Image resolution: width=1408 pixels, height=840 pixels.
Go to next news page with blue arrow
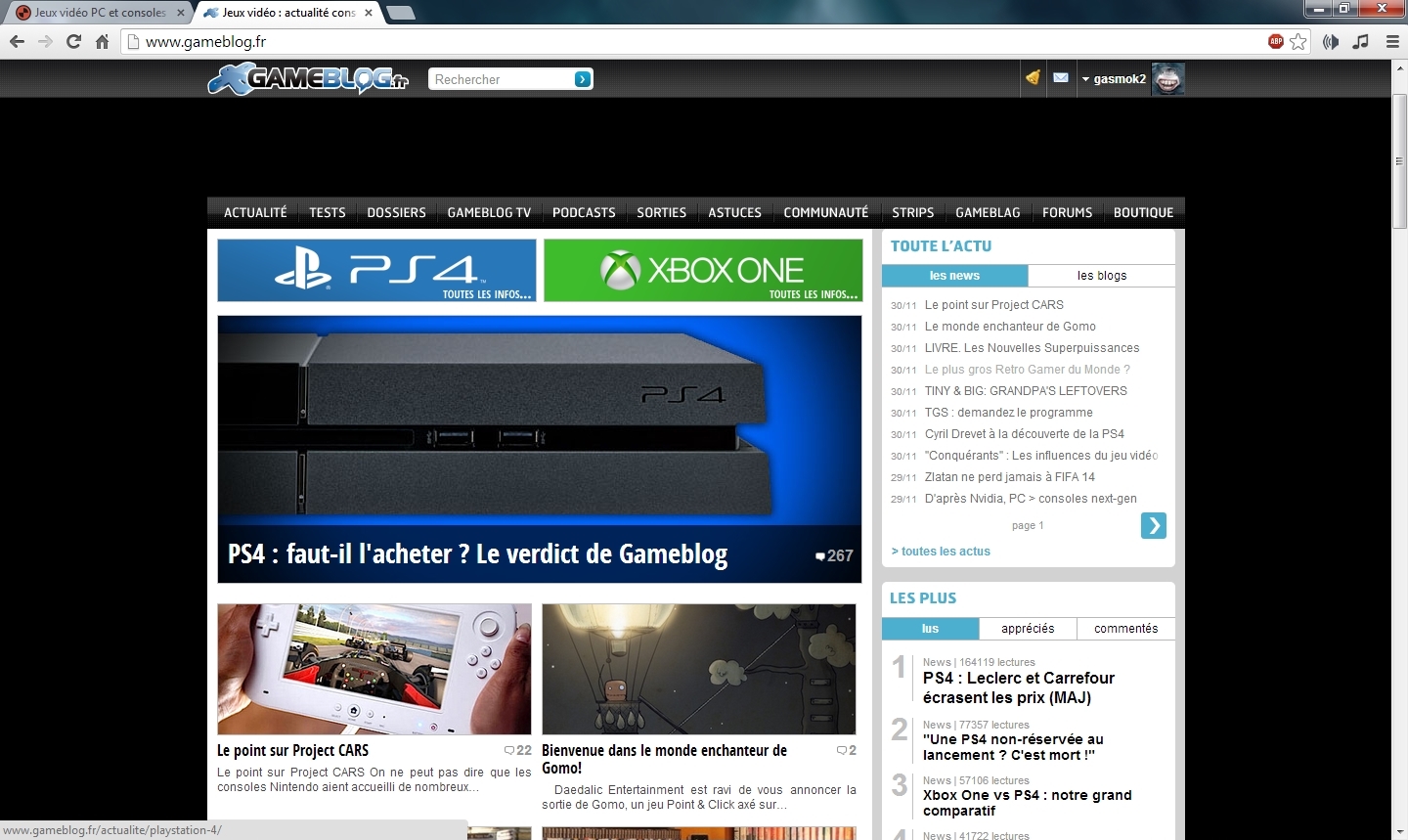coord(1154,526)
